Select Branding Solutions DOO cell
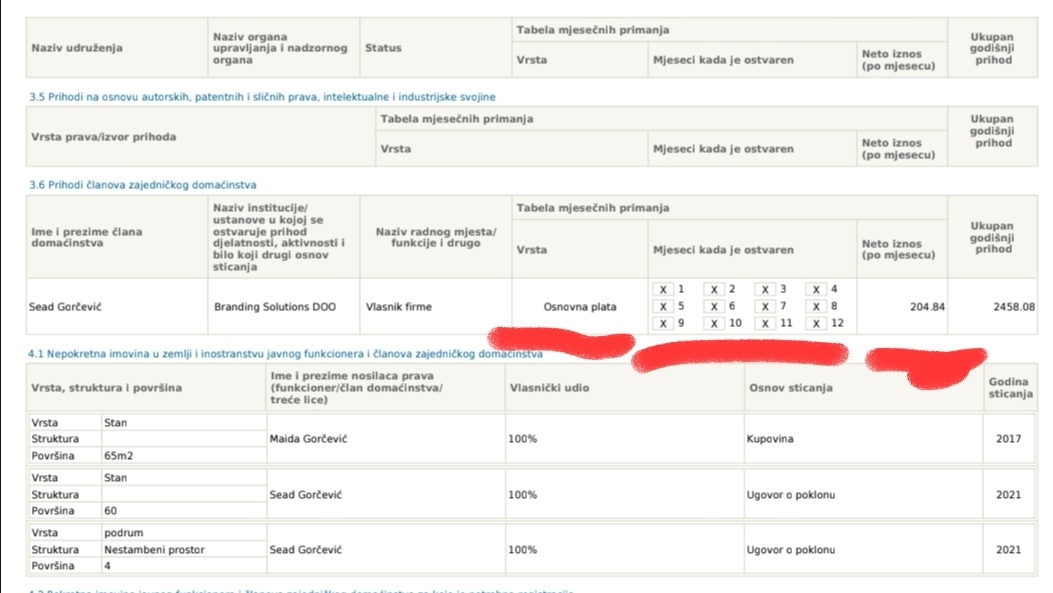This screenshot has height=593, width=1053. click(275, 307)
